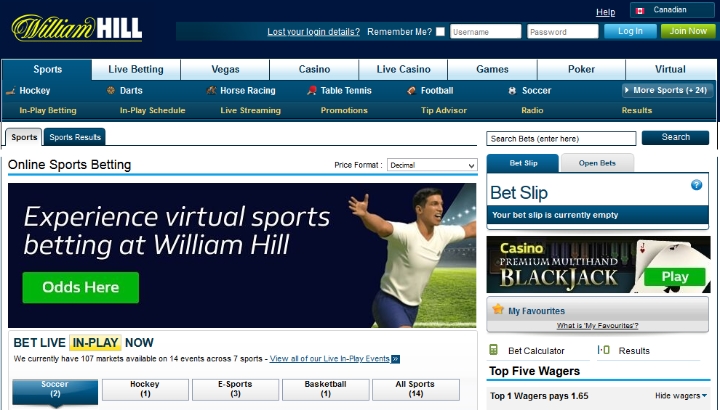
Task: Click Play on Blackjack casino banner
Action: coord(675,277)
